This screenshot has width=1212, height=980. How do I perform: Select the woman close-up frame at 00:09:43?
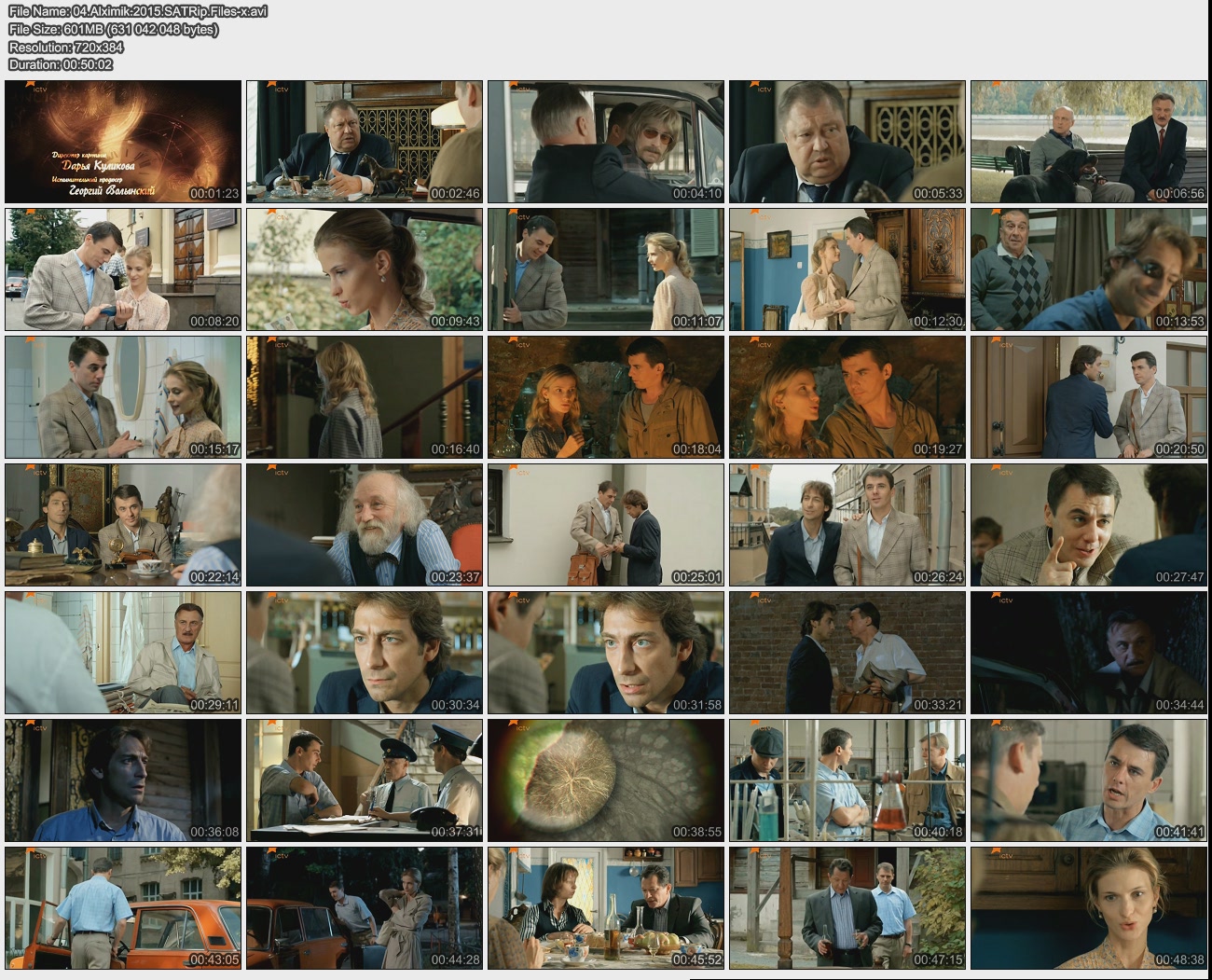coord(365,269)
